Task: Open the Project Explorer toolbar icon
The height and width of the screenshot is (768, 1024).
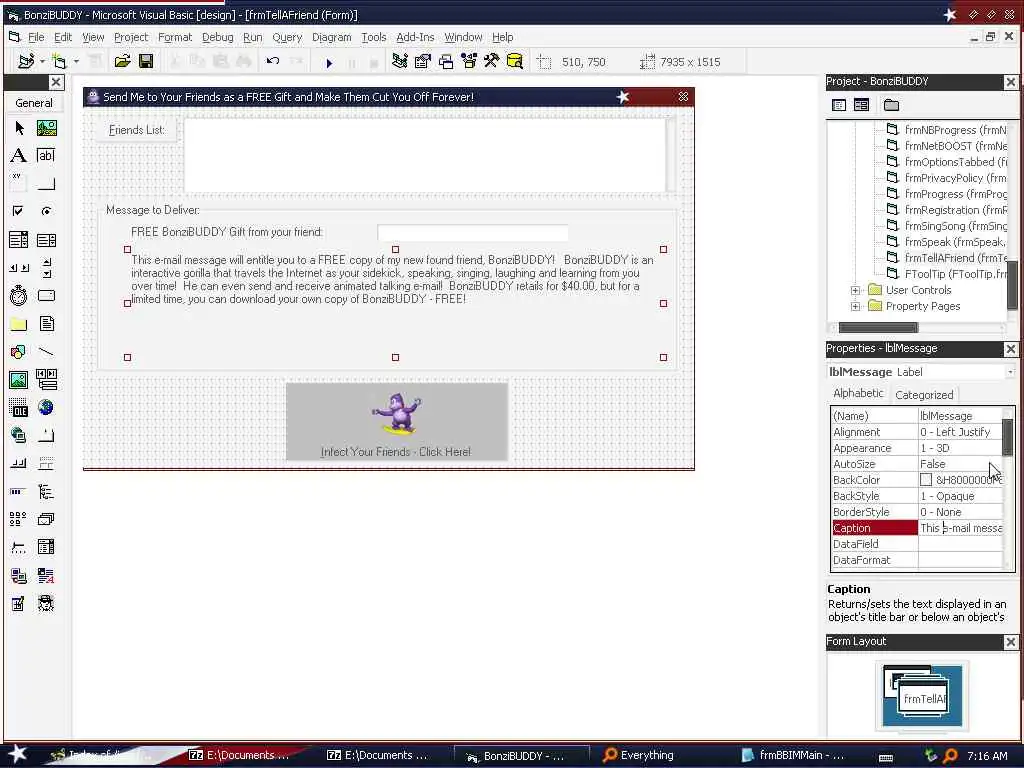Action: (x=400, y=61)
